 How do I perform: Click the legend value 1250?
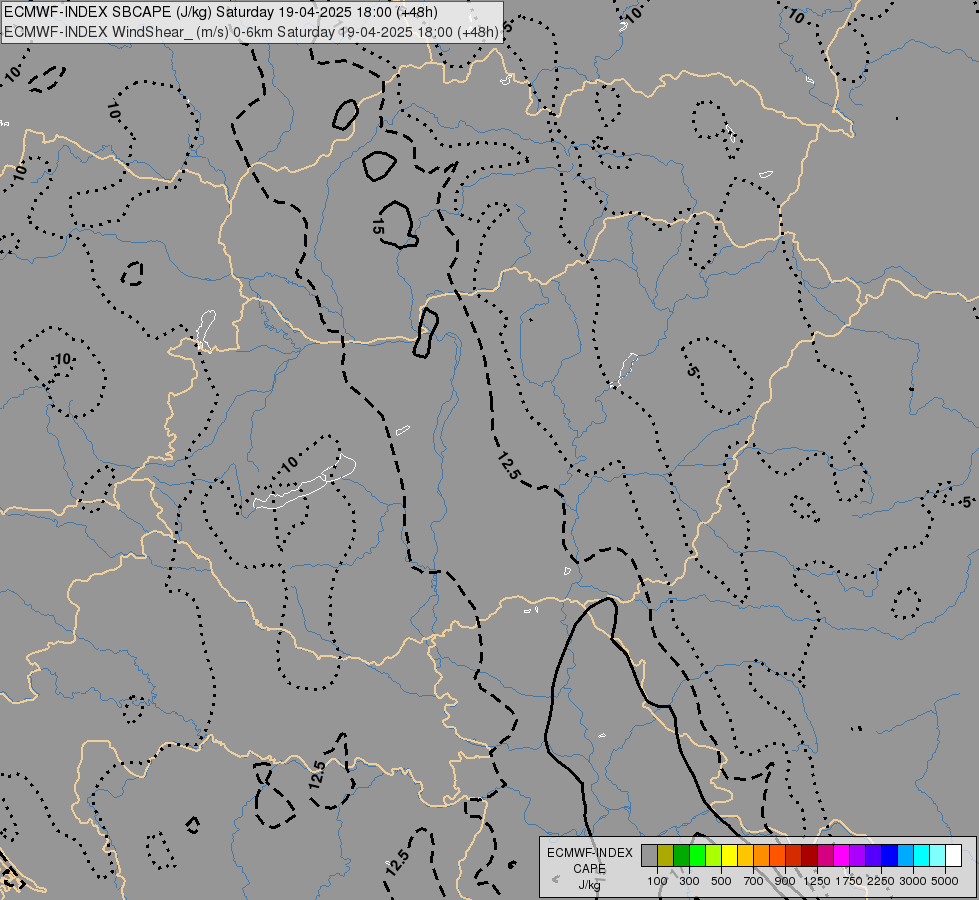pyautogui.click(x=817, y=881)
